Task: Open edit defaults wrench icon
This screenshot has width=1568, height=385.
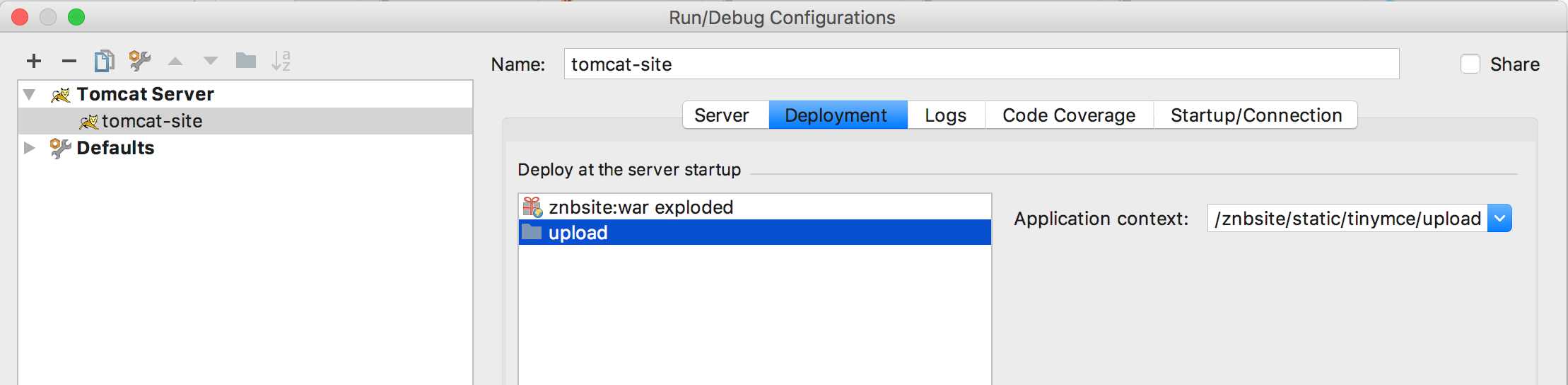Action: [x=139, y=61]
